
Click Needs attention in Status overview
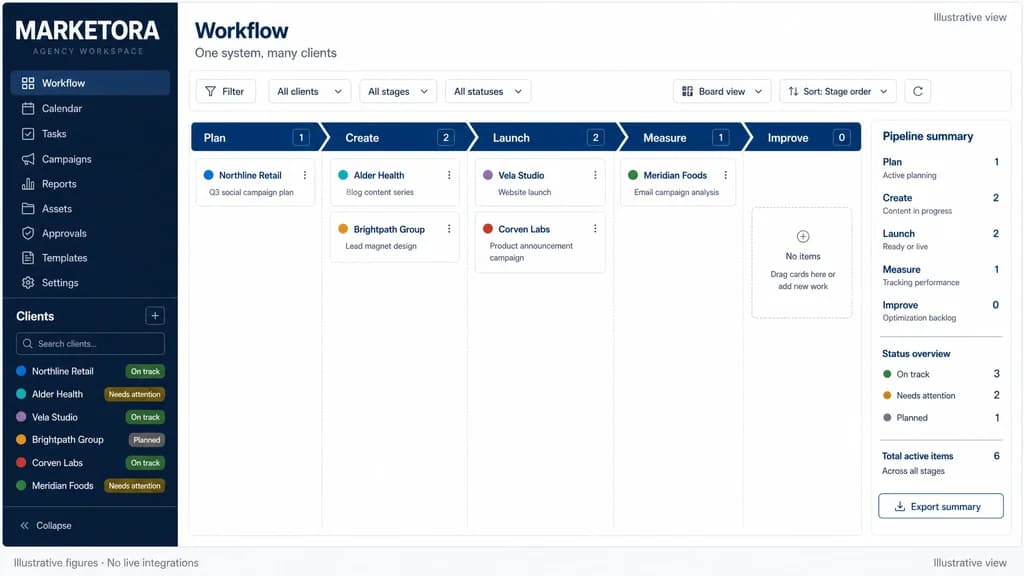pyautogui.click(x=940, y=395)
